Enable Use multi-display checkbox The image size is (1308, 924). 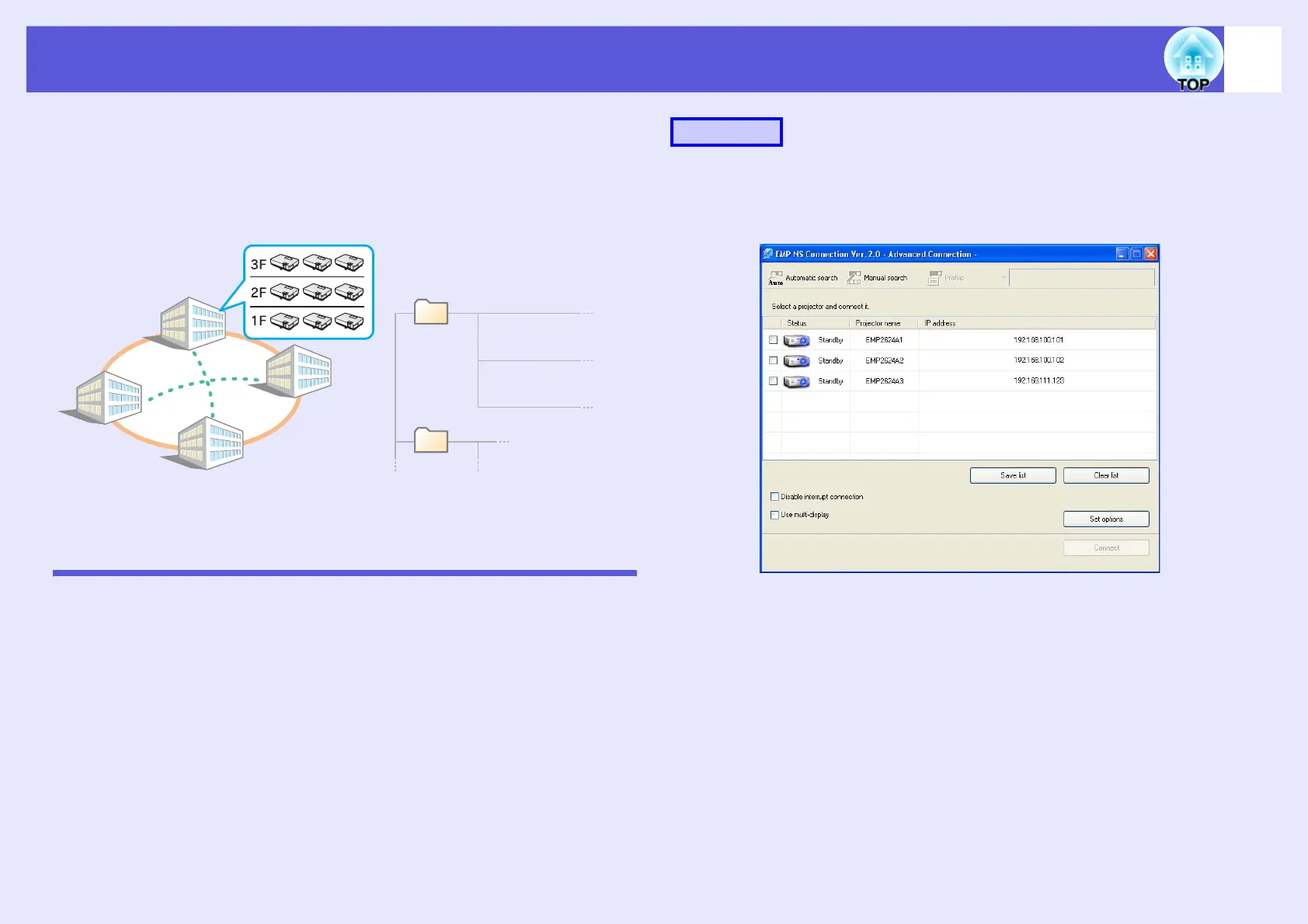coord(774,515)
